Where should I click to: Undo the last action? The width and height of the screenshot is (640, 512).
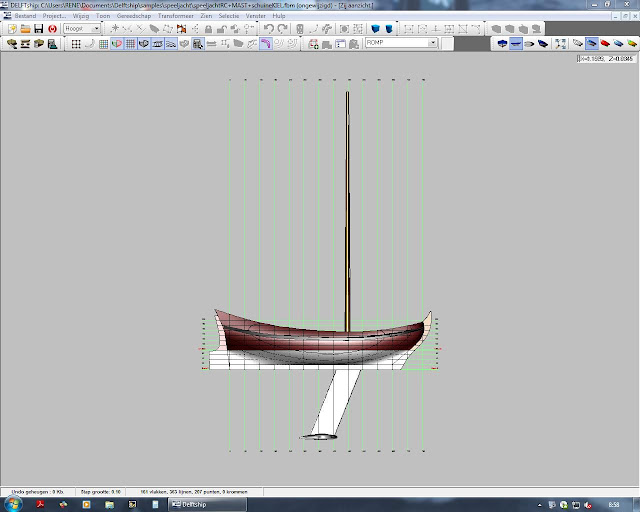(269, 29)
